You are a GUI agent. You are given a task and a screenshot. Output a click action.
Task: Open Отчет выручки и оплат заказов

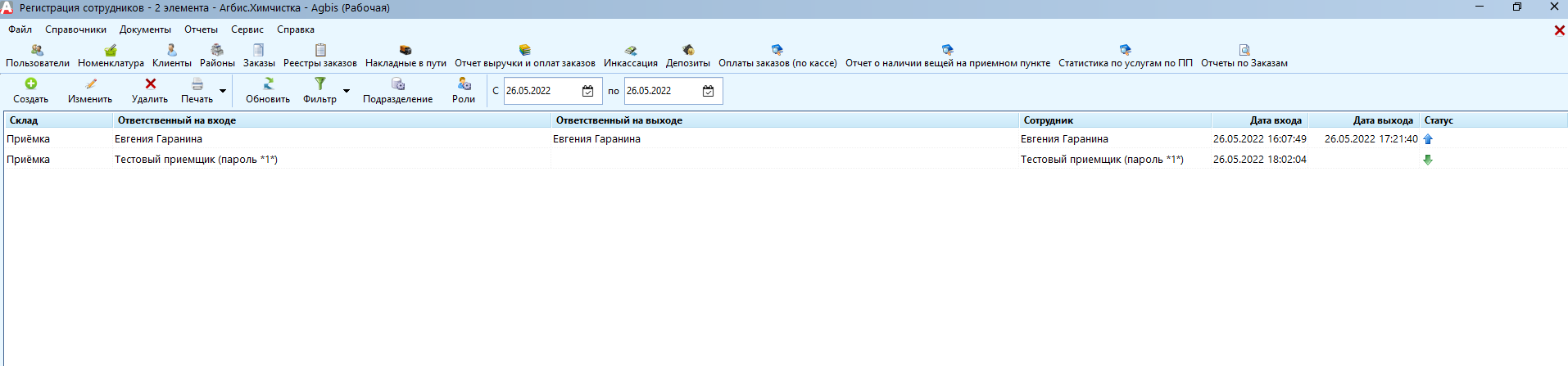click(525, 56)
